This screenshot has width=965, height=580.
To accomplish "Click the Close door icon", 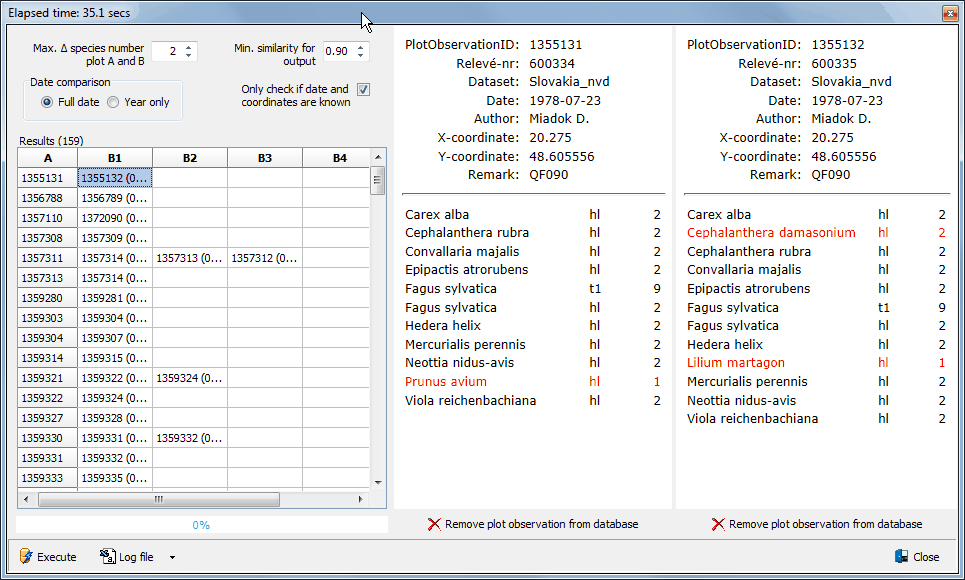I will [901, 557].
